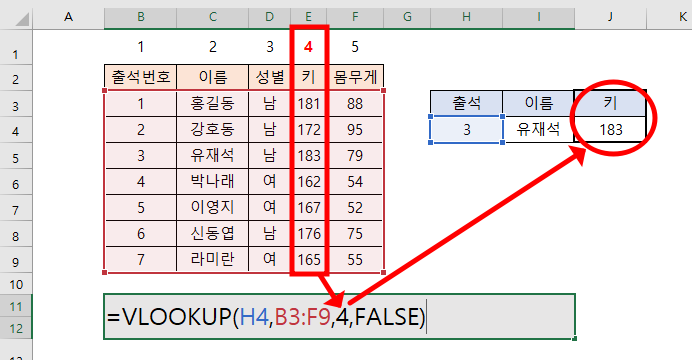Viewport: 692px width, 360px height.
Task: Click the 유재석 cell in column C
Action: point(212,156)
